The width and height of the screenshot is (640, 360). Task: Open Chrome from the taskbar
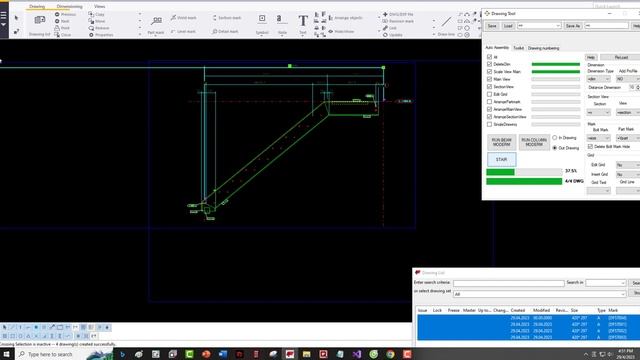click(390, 354)
